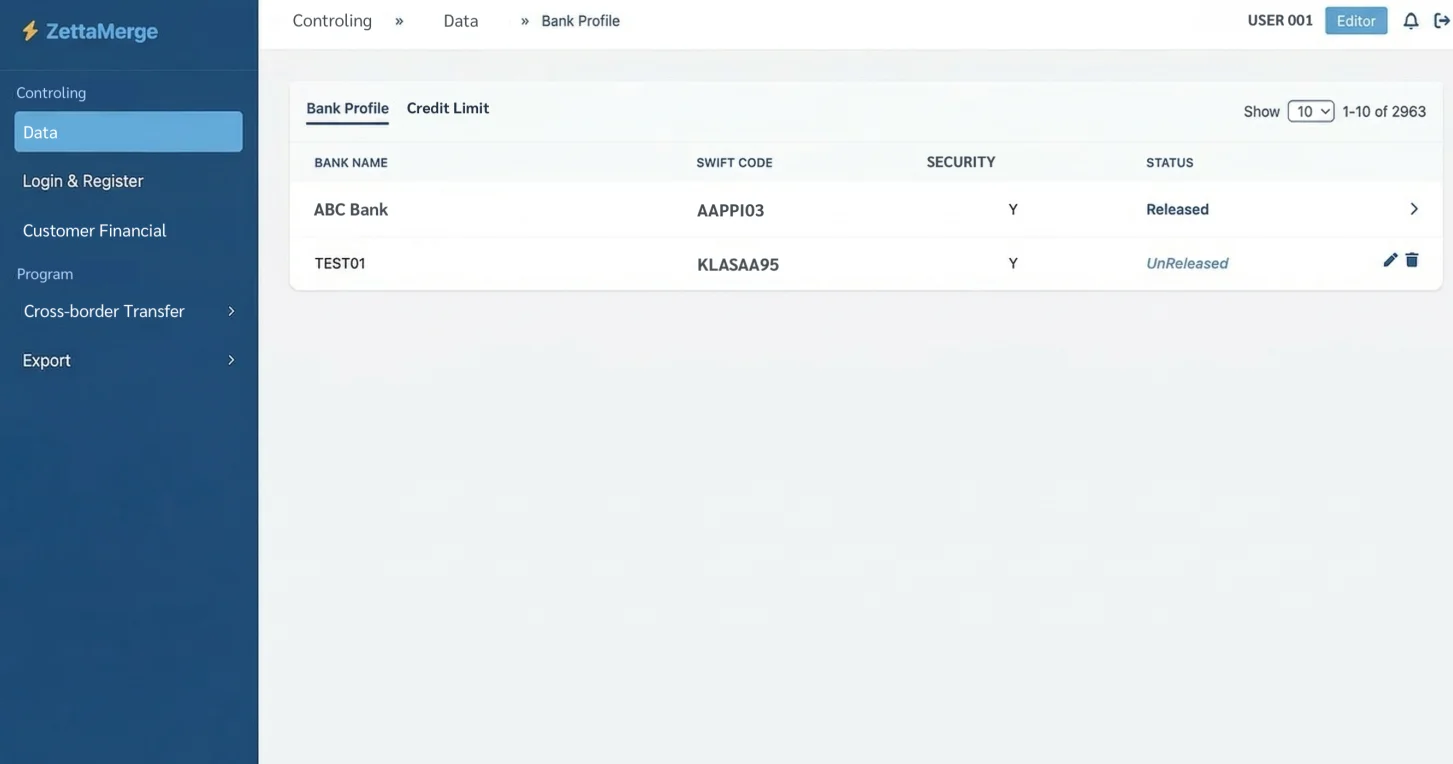The width and height of the screenshot is (1453, 764).
Task: Go to Login & Register
Action: point(83,181)
